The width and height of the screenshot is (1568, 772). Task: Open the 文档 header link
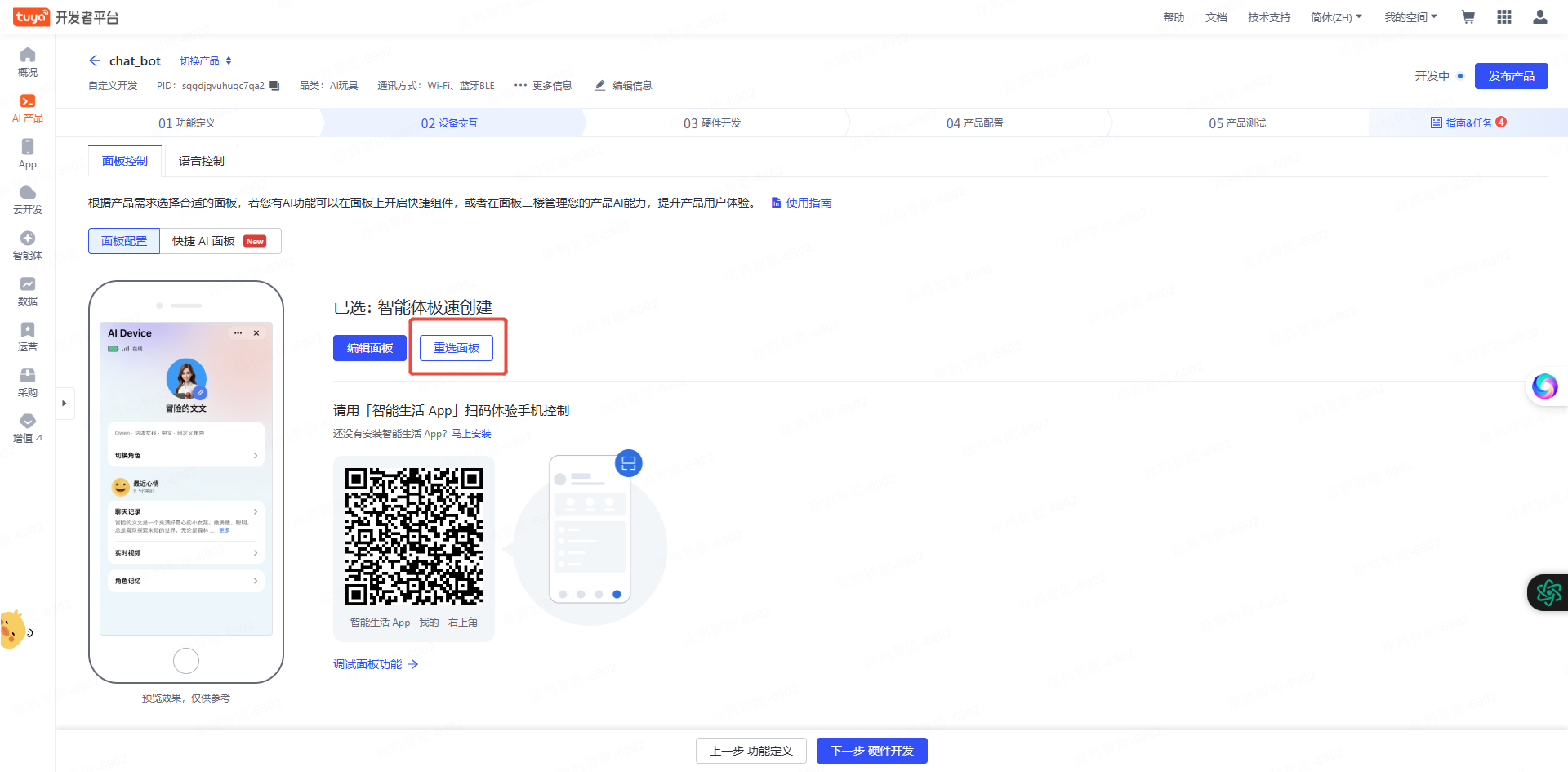pyautogui.click(x=1216, y=17)
